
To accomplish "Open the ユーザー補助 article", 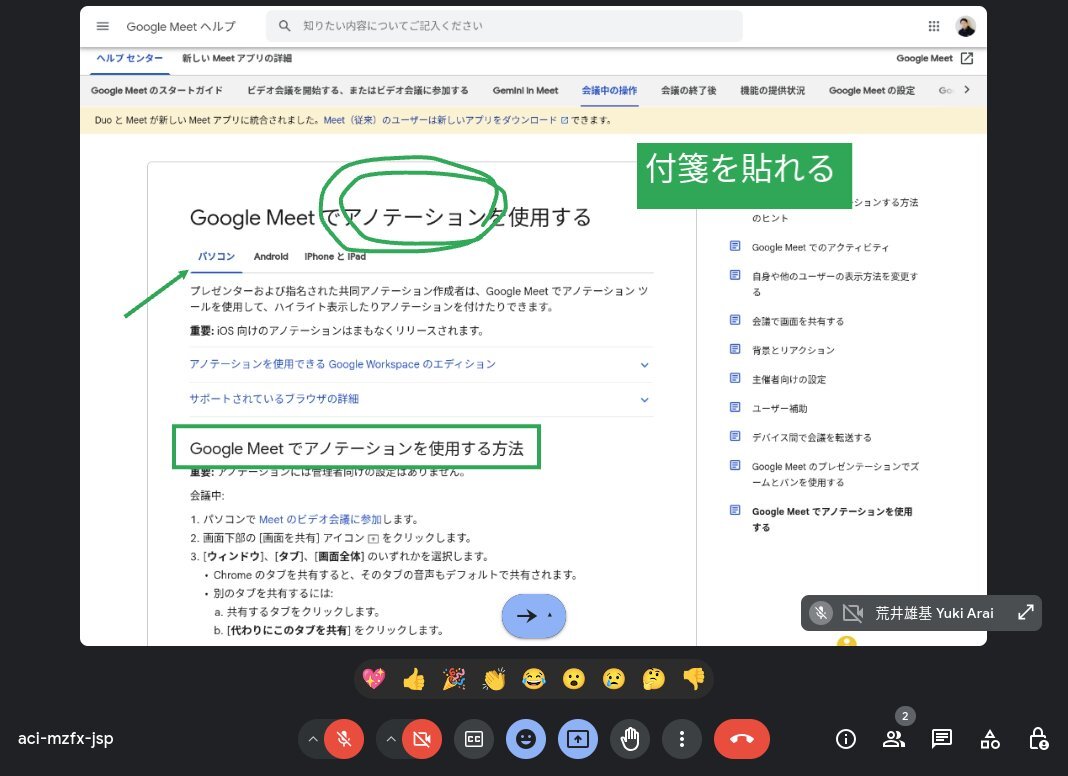I will click(779, 409).
